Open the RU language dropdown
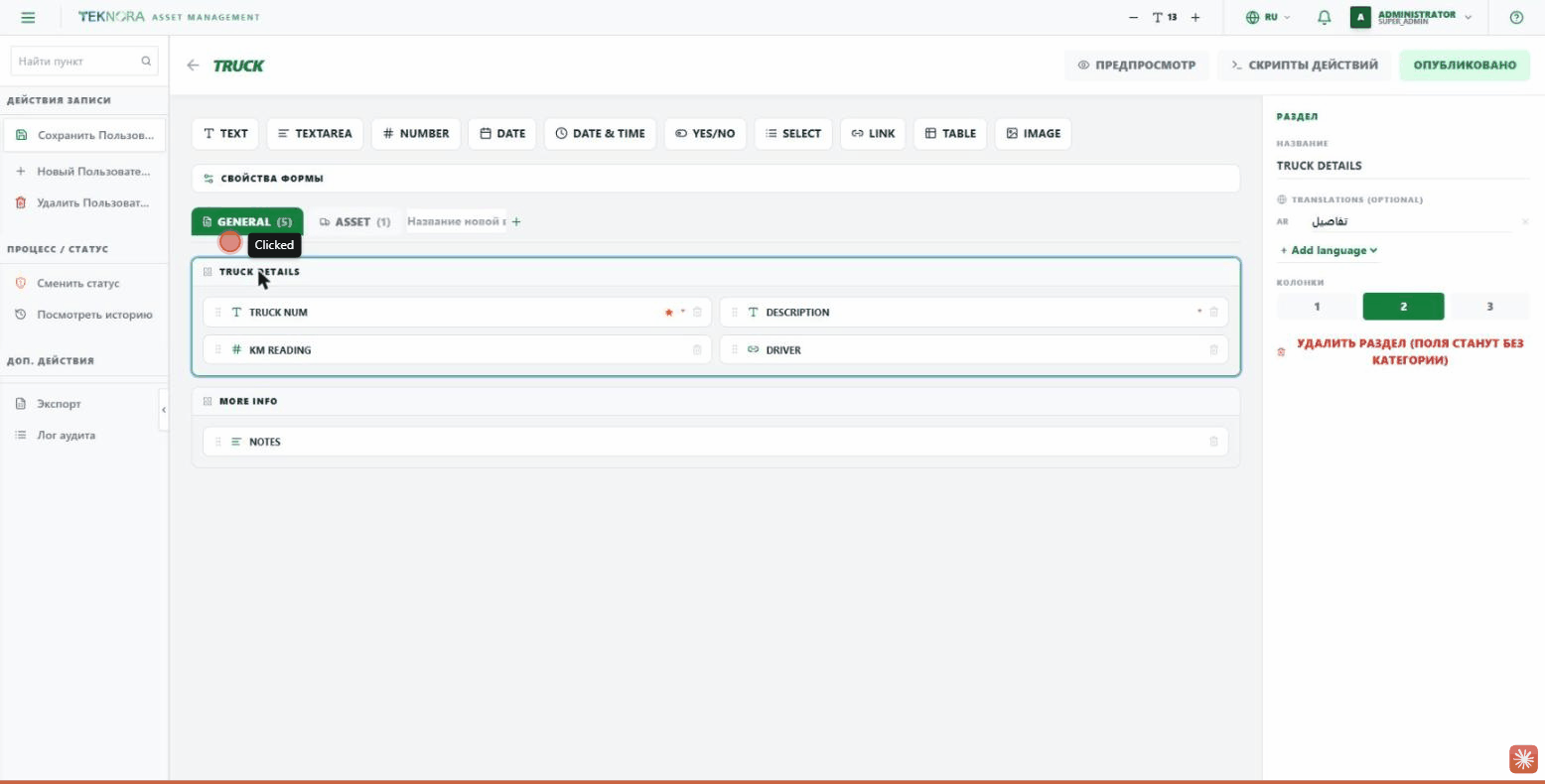 [1268, 17]
